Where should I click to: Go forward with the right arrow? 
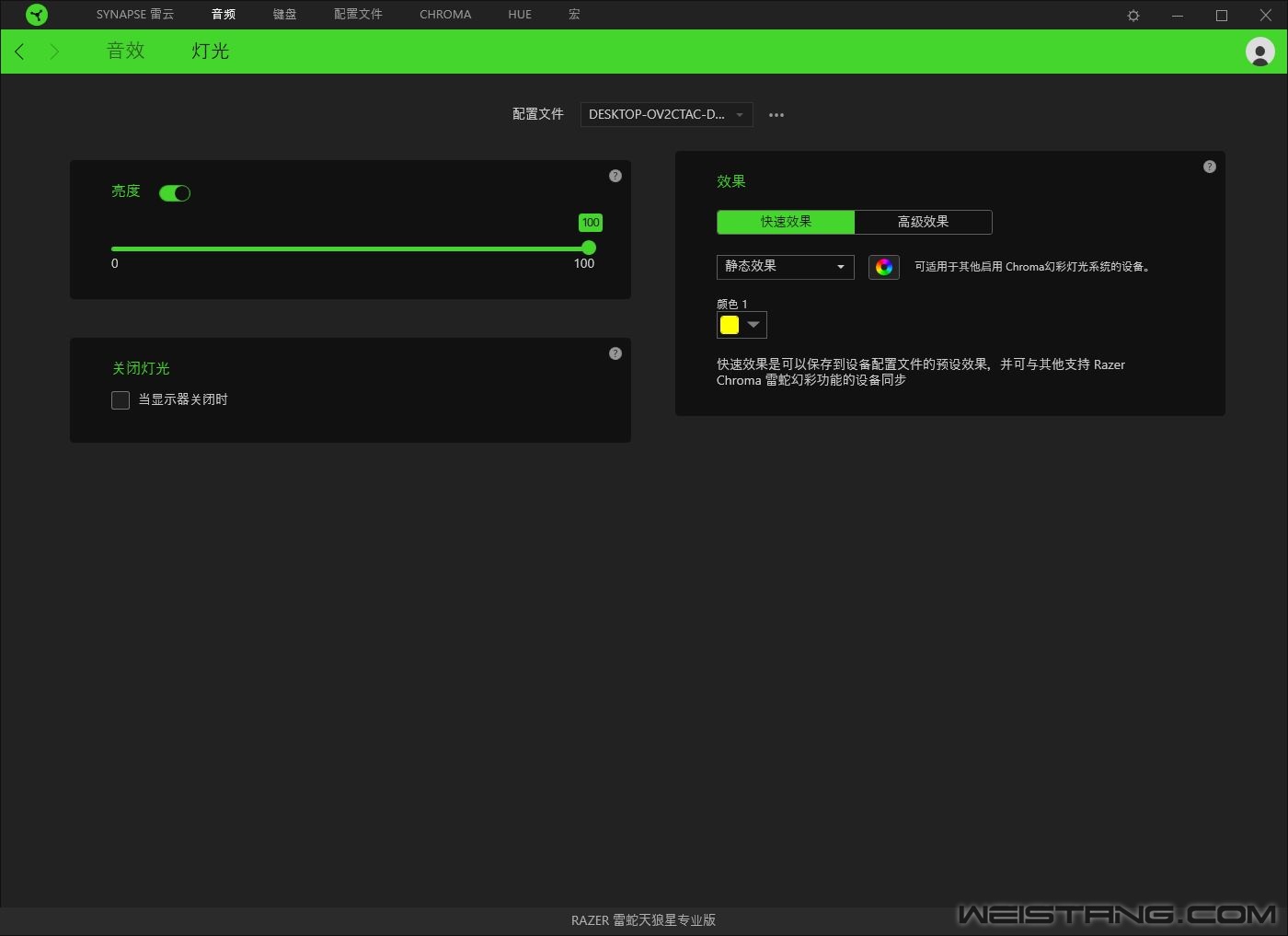pyautogui.click(x=54, y=52)
